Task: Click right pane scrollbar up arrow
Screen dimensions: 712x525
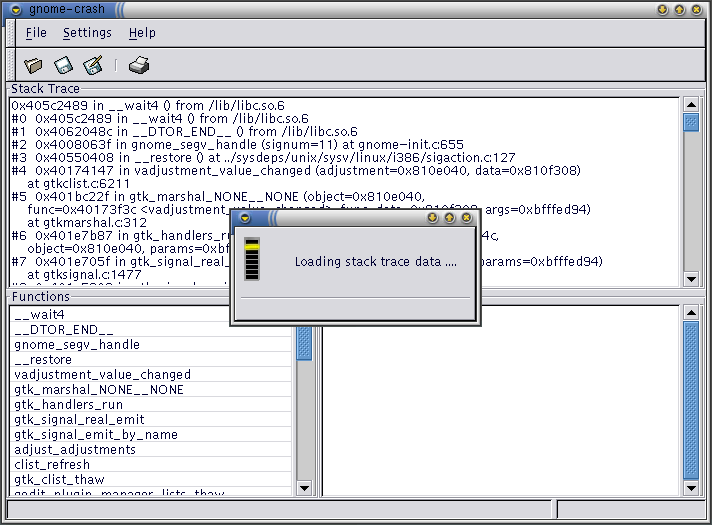Action: click(x=691, y=312)
